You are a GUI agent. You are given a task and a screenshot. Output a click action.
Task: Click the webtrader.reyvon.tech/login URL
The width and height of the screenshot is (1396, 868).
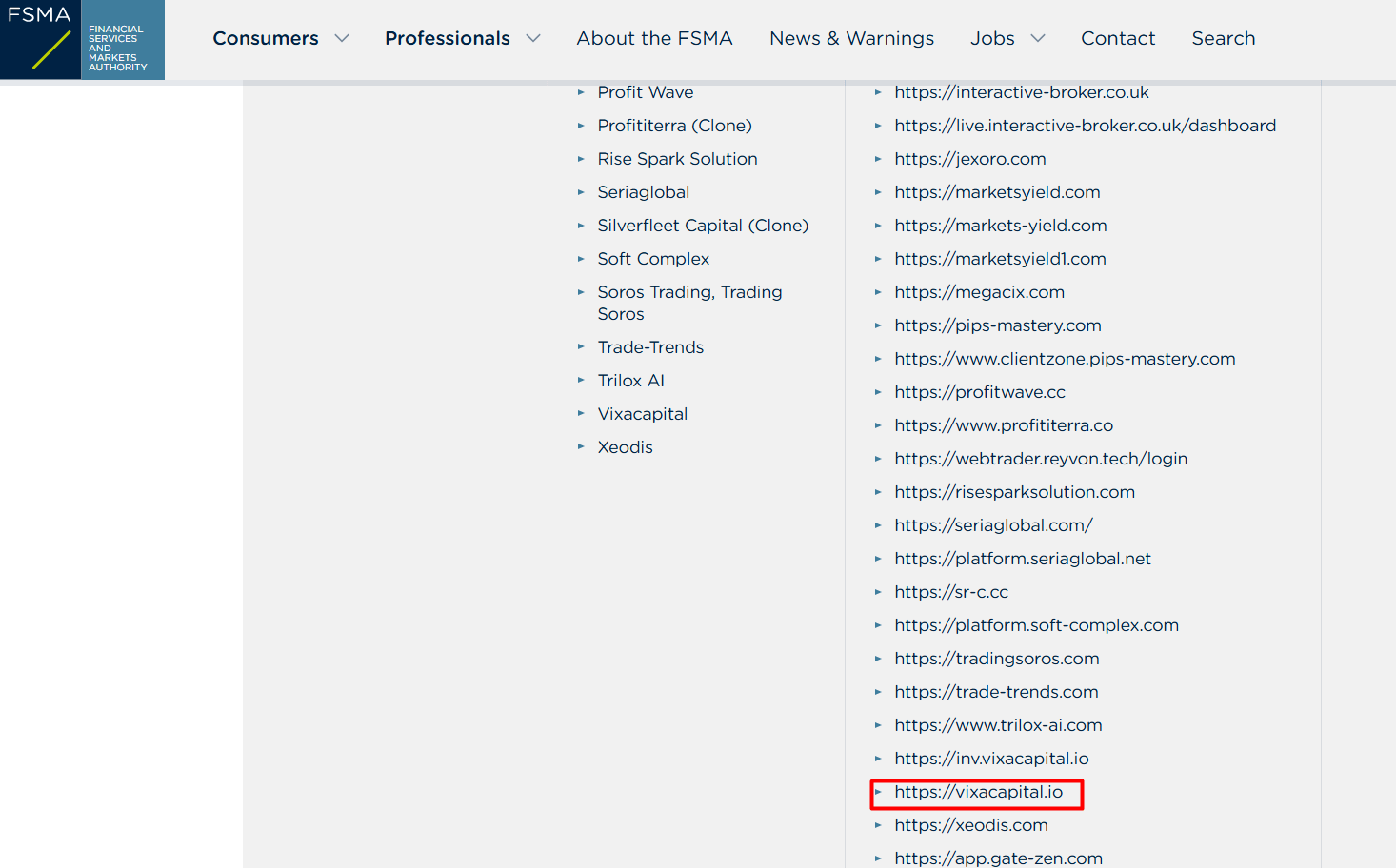[x=1041, y=459]
